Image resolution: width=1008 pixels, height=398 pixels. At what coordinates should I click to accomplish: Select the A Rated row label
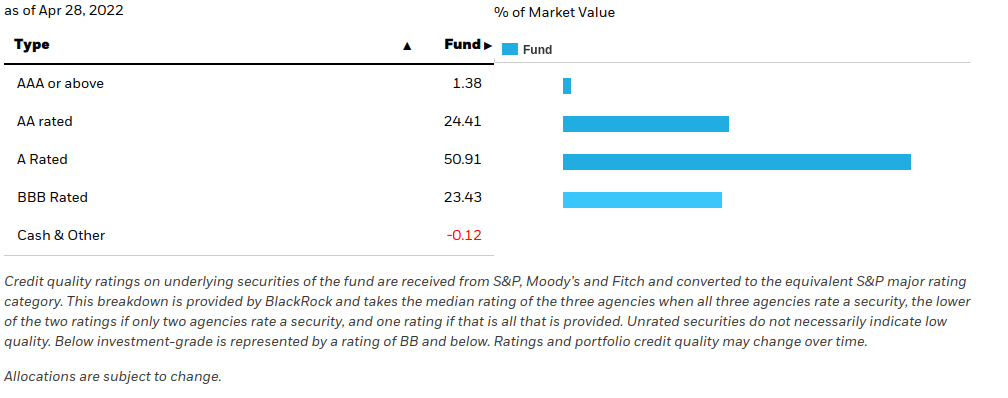[42, 159]
